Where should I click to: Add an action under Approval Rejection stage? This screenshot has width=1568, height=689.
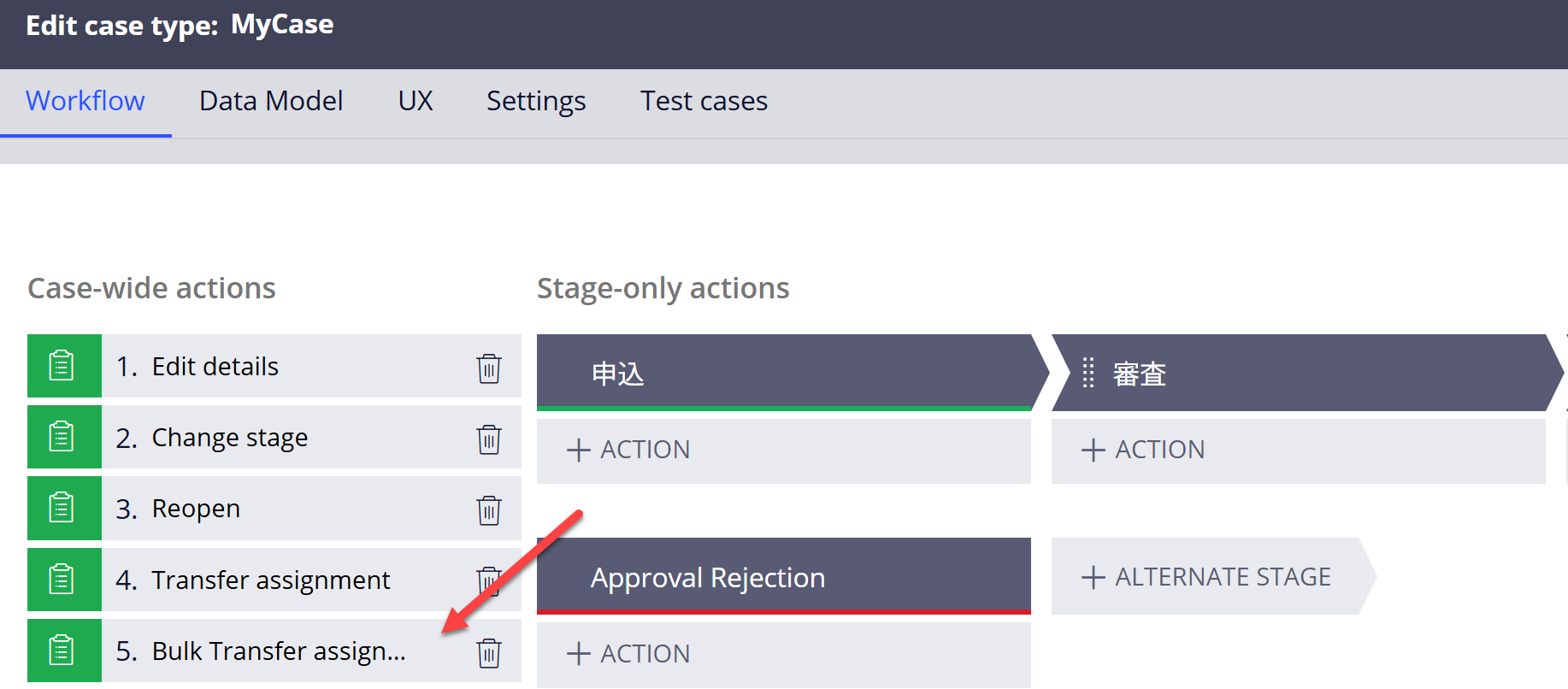pyautogui.click(x=630, y=654)
